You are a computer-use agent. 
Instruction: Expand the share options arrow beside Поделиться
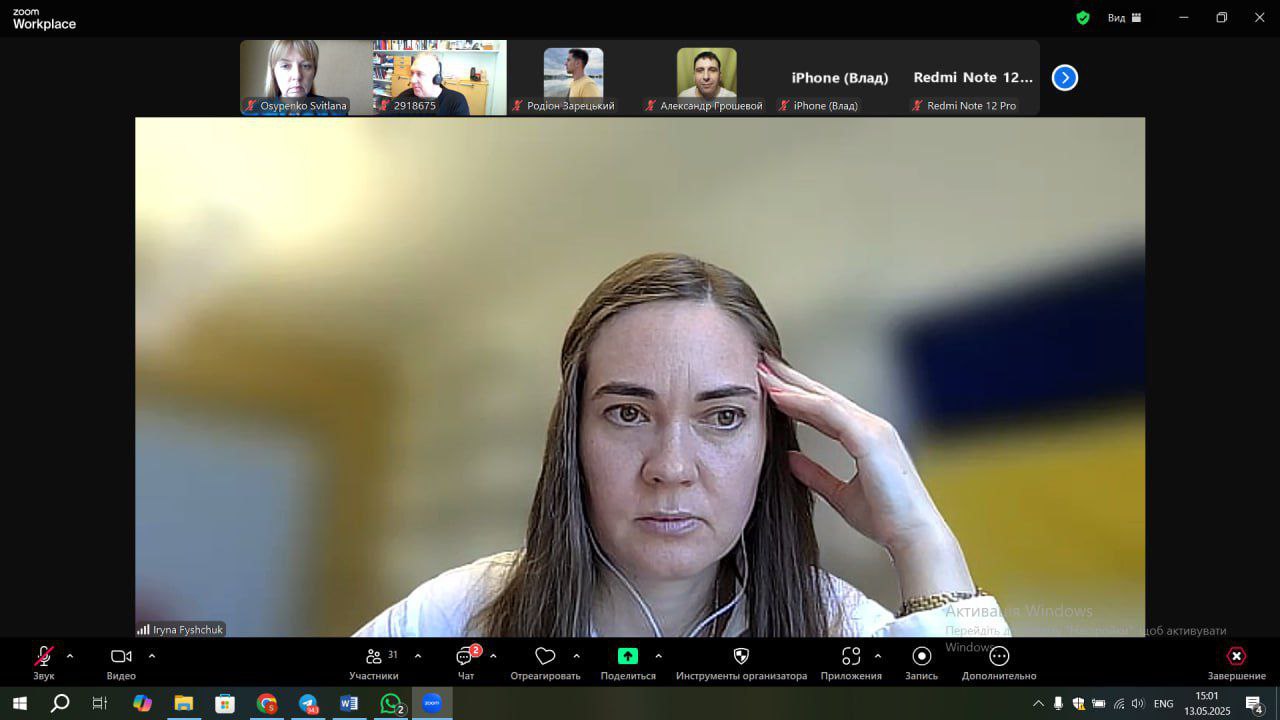[658, 656]
